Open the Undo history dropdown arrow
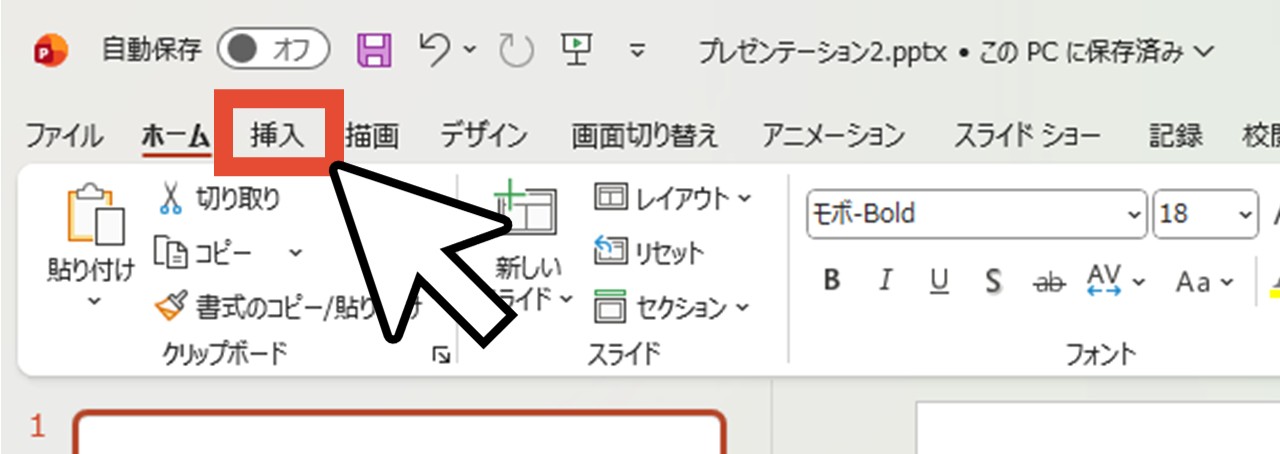 pos(469,51)
